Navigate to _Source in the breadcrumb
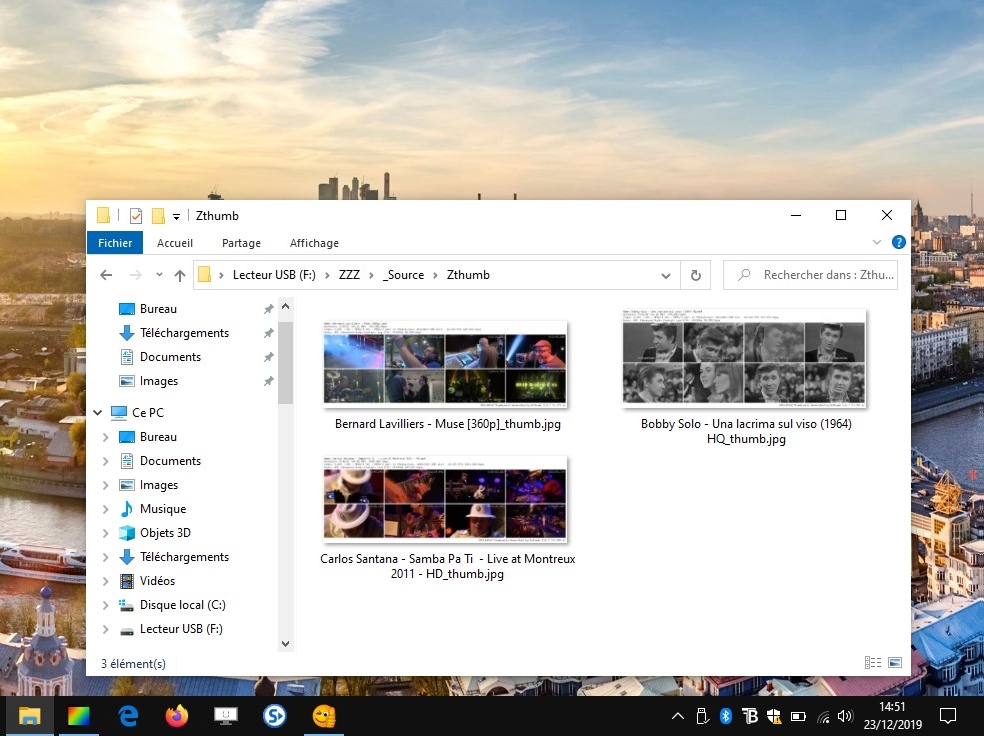Screen dimensions: 984x736 tap(404, 275)
